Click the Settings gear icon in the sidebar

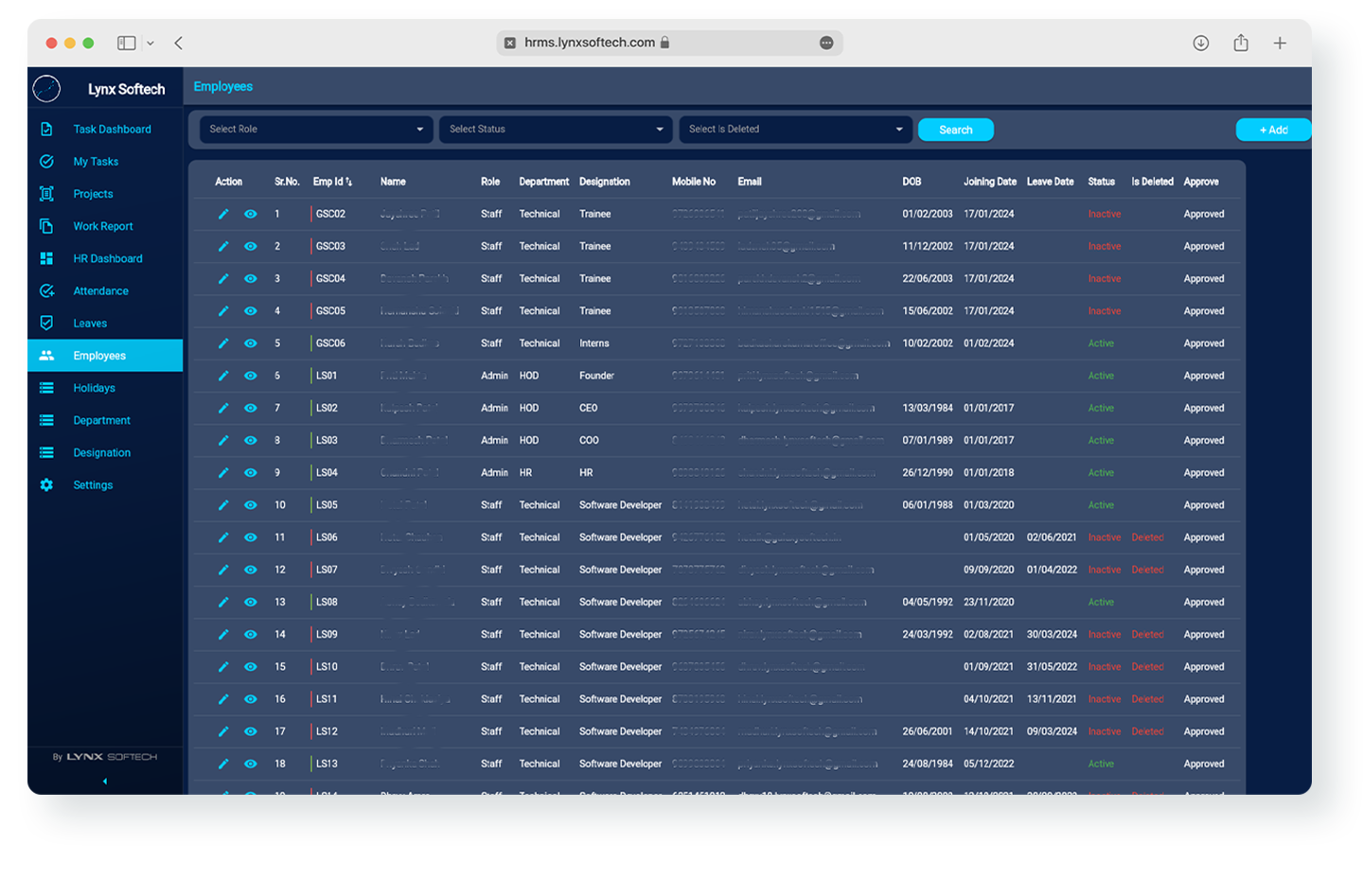(46, 484)
